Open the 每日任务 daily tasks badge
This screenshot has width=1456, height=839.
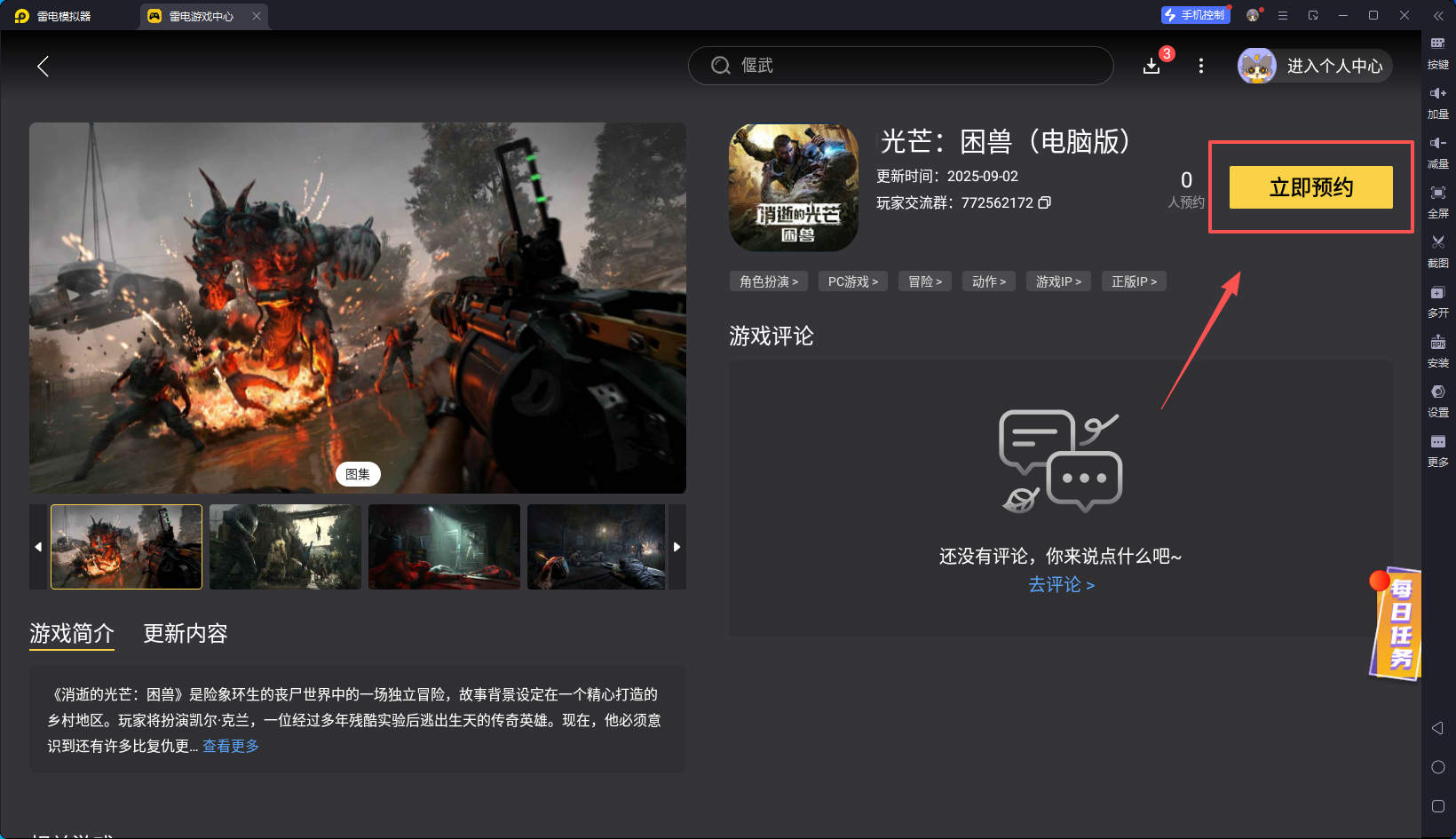pos(1396,624)
